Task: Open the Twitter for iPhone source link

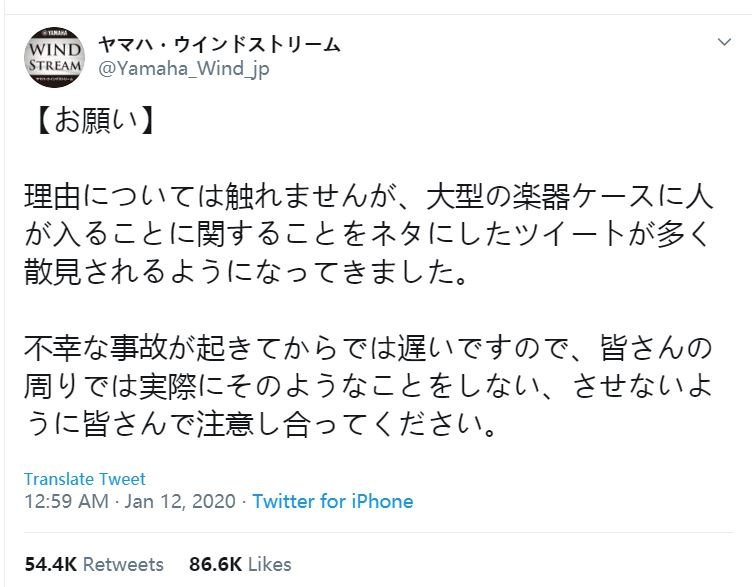Action: coord(332,501)
